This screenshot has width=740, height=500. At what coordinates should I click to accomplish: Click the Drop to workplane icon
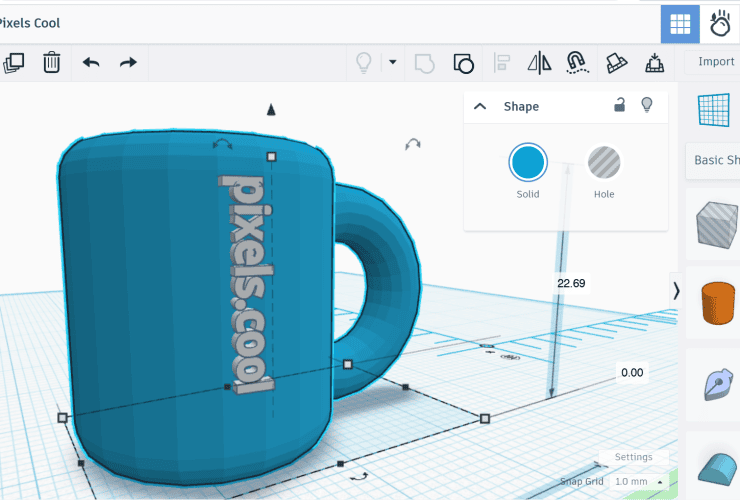pyautogui.click(x=655, y=62)
